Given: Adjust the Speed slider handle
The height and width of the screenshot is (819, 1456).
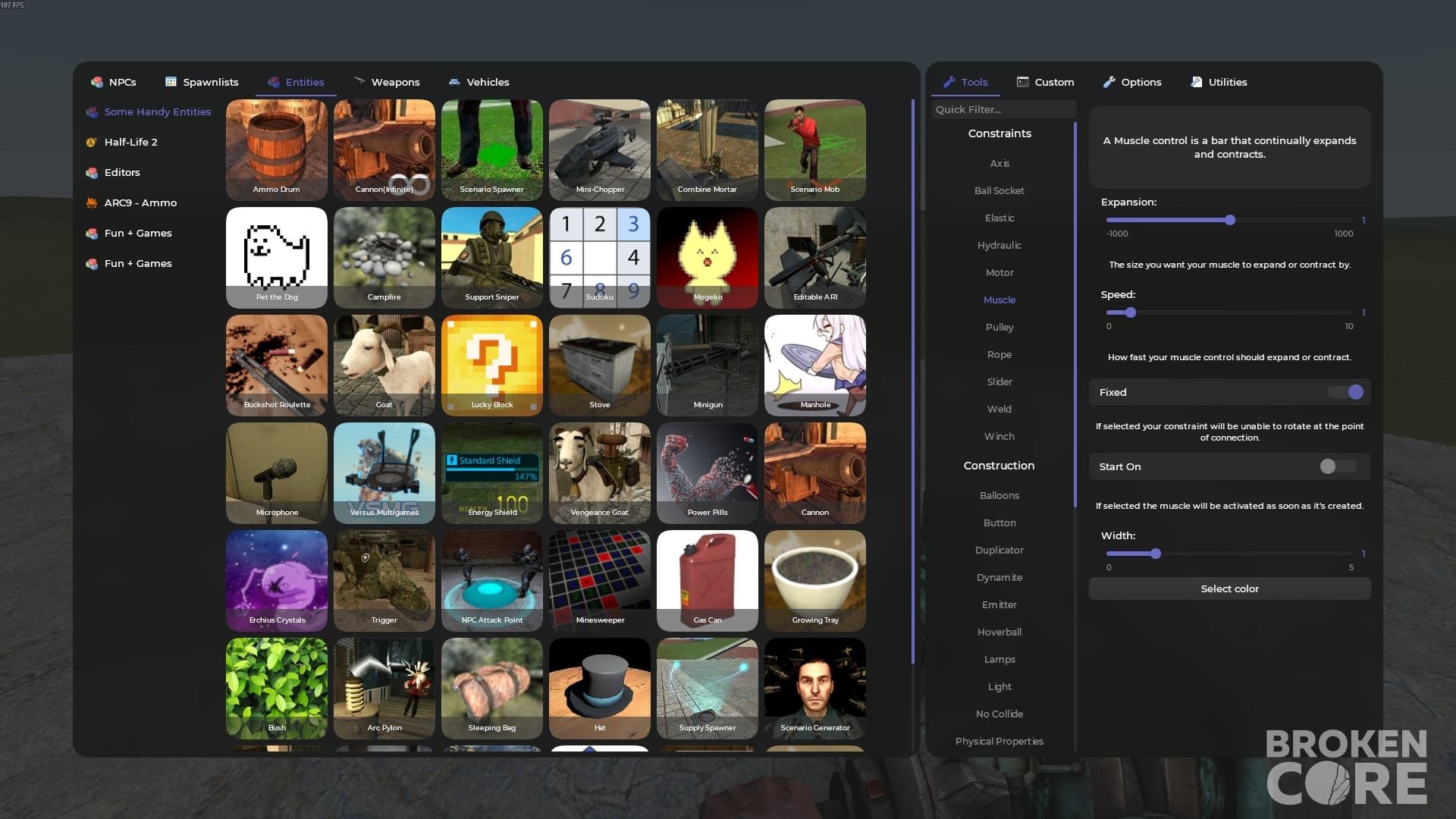Looking at the screenshot, I should click(x=1131, y=312).
